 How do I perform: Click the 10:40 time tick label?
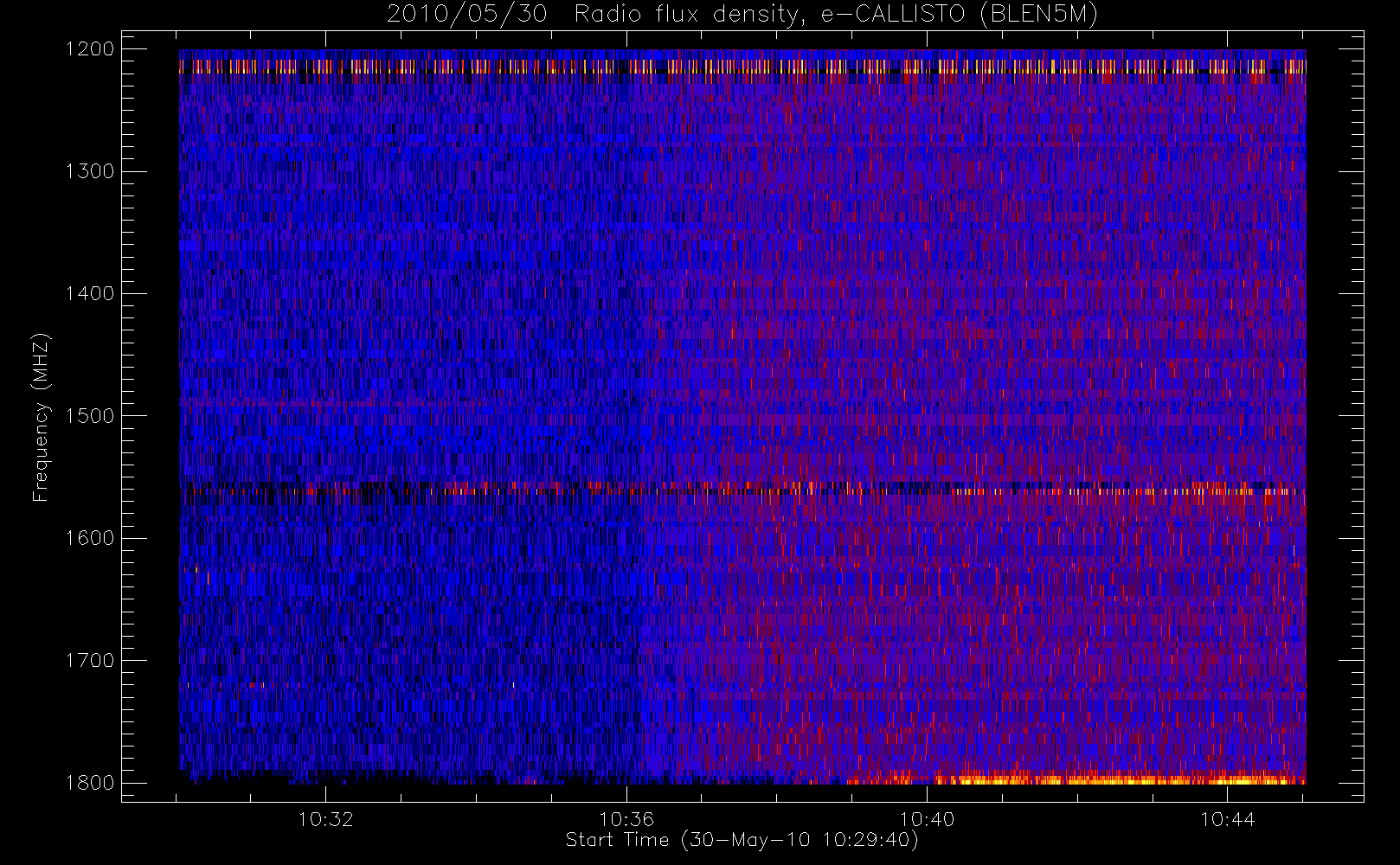coord(927,819)
